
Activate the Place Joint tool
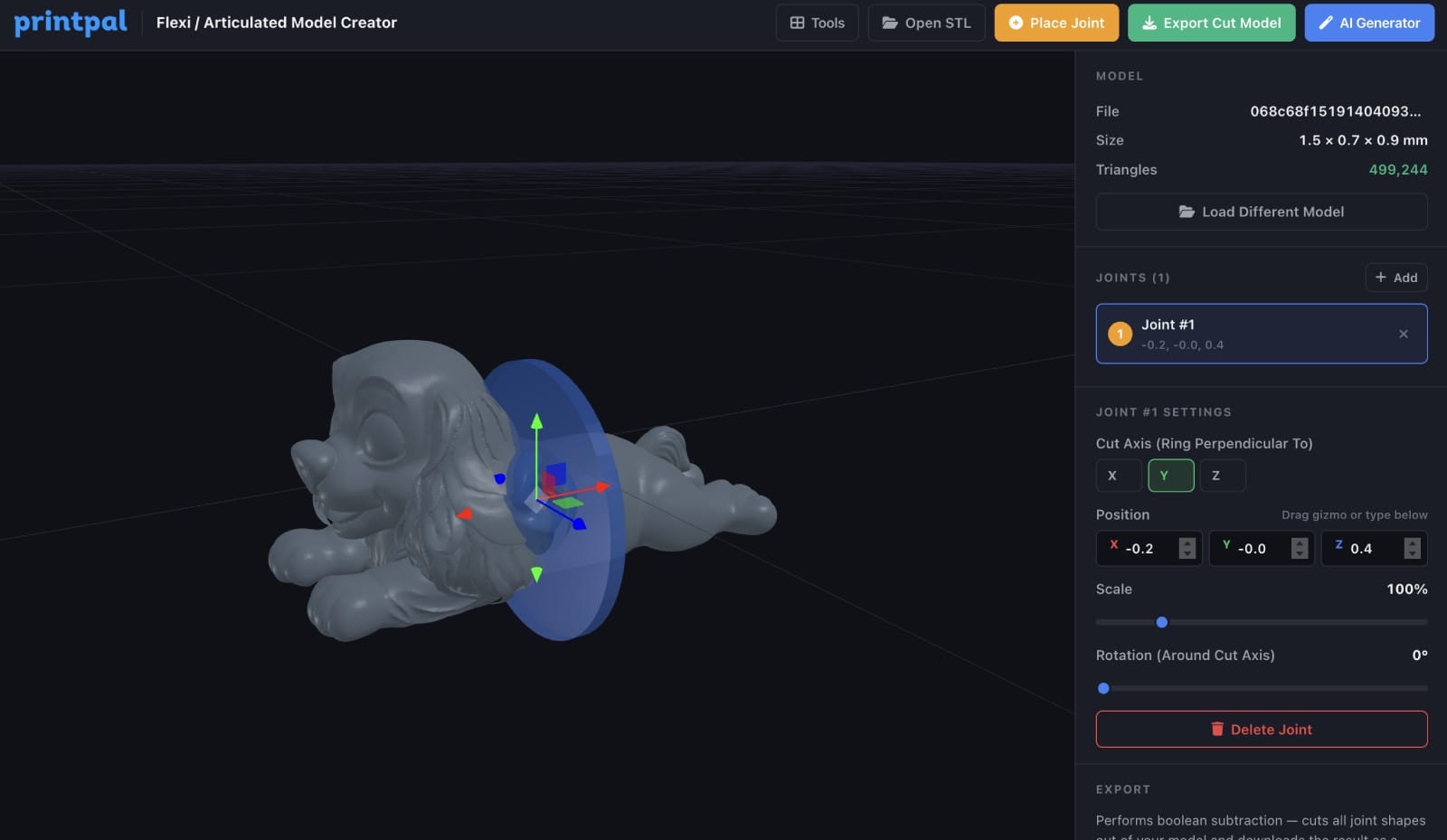tap(1055, 23)
